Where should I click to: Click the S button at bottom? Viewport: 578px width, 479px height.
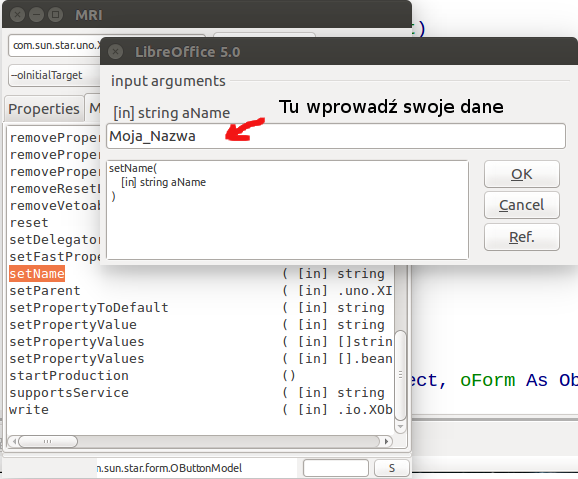pos(391,468)
